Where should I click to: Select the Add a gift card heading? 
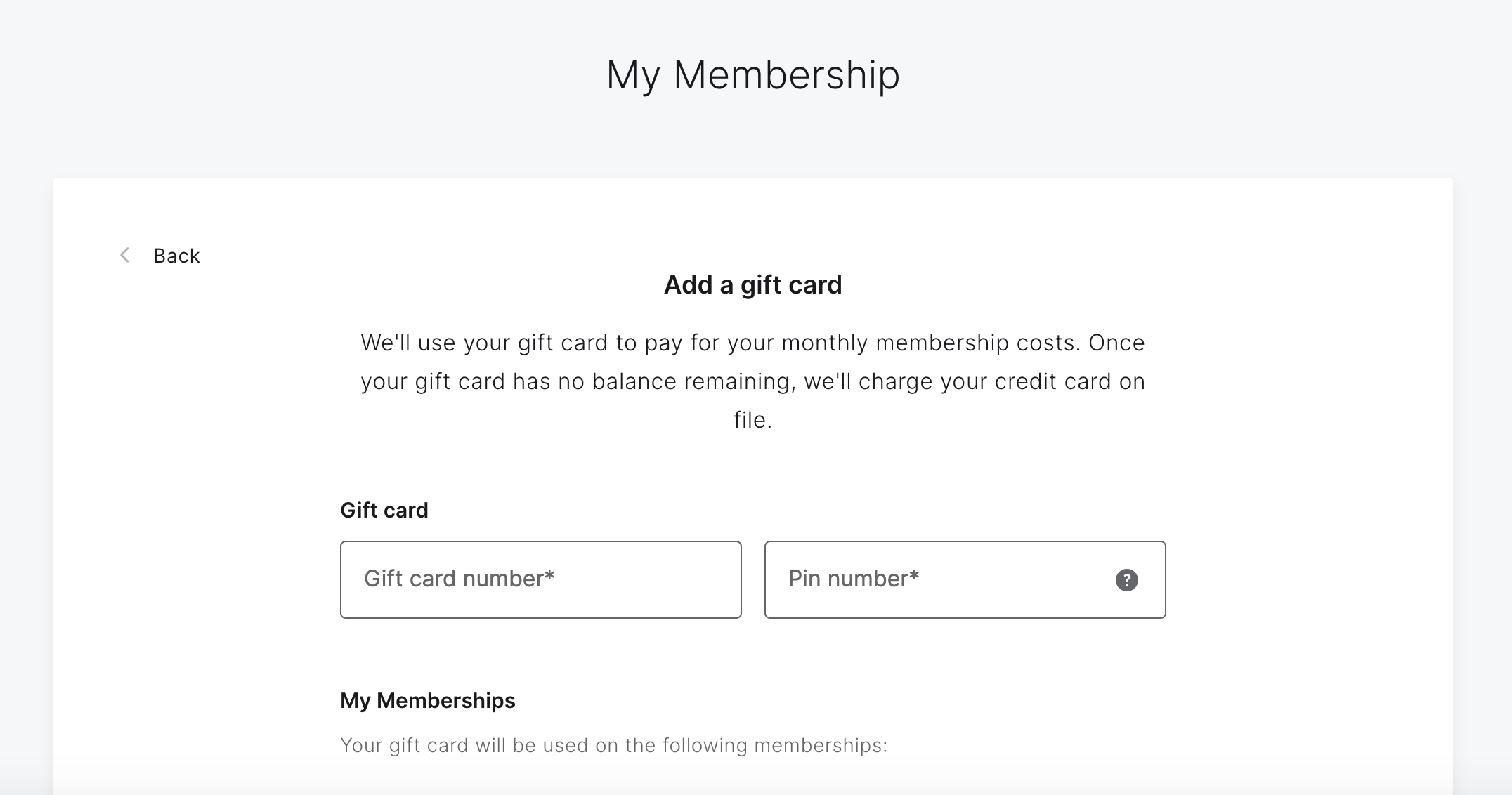click(x=752, y=285)
